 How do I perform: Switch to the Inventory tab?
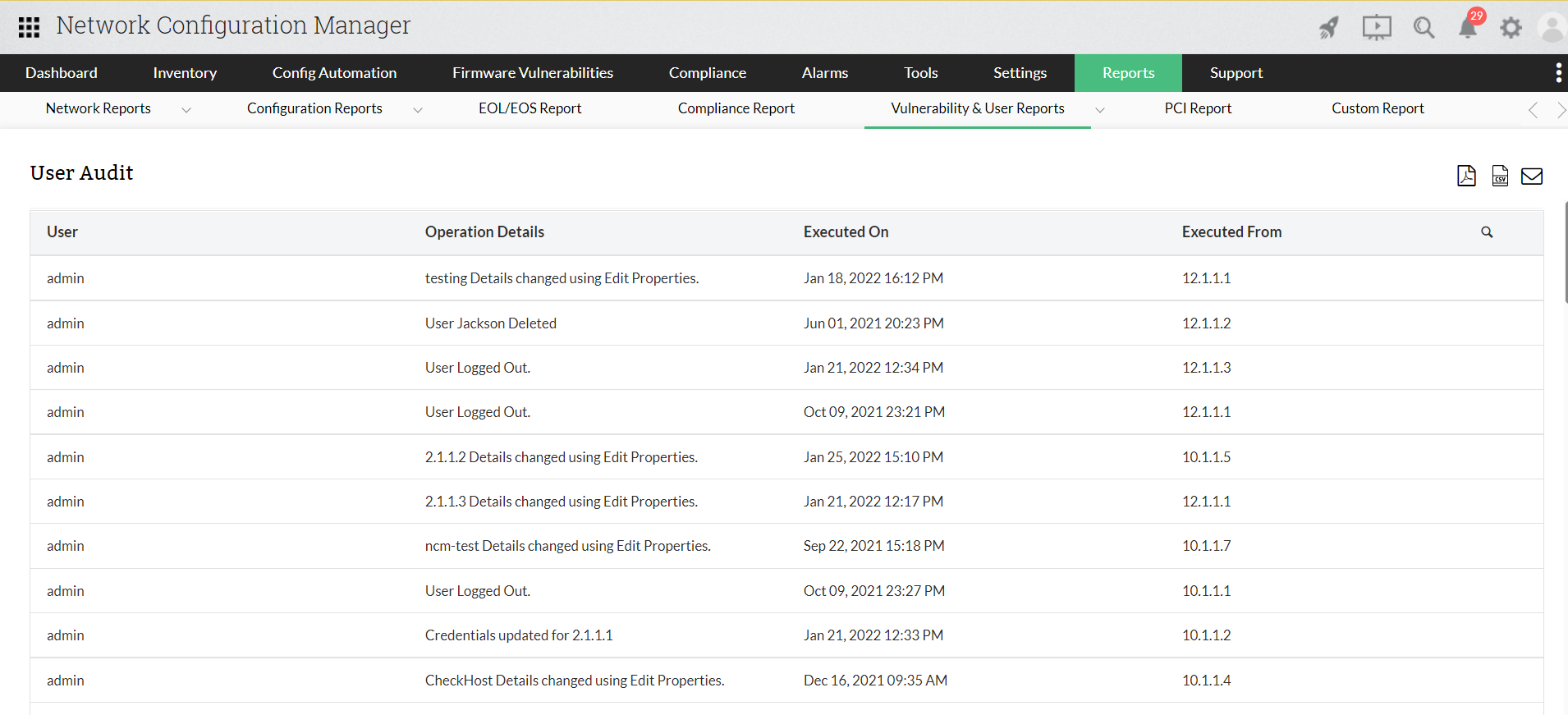coord(185,73)
